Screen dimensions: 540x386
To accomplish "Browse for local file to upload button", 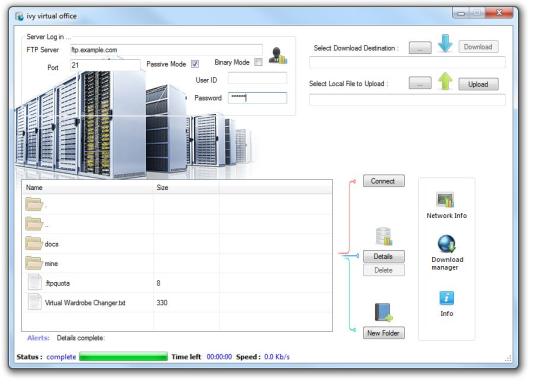I will 420,83.
